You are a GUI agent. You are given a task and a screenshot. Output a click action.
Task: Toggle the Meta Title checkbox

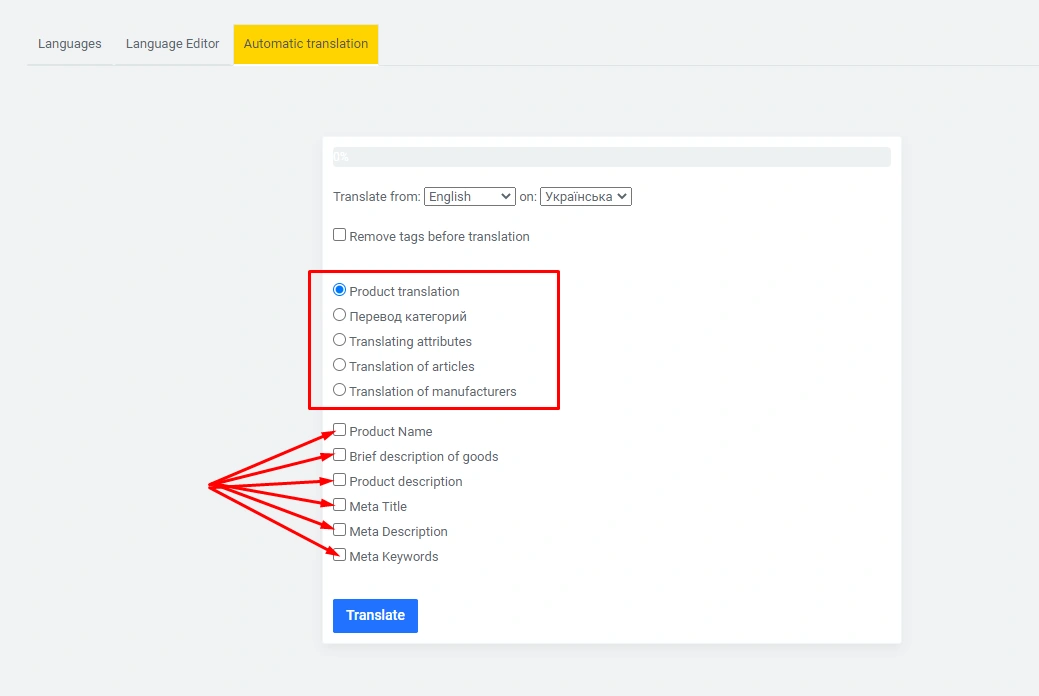340,505
